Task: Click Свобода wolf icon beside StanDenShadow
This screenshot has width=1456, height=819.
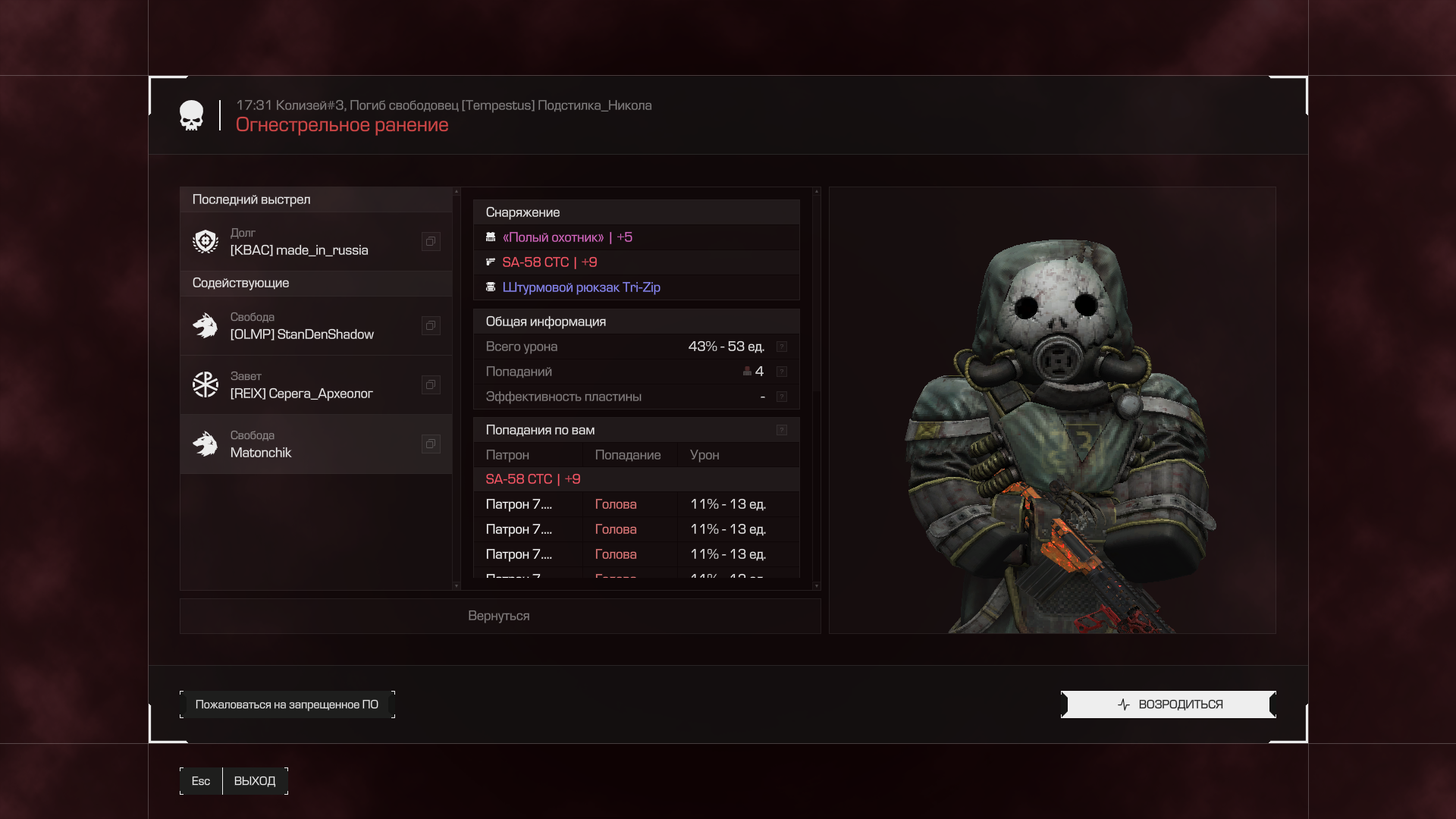Action: click(x=206, y=325)
